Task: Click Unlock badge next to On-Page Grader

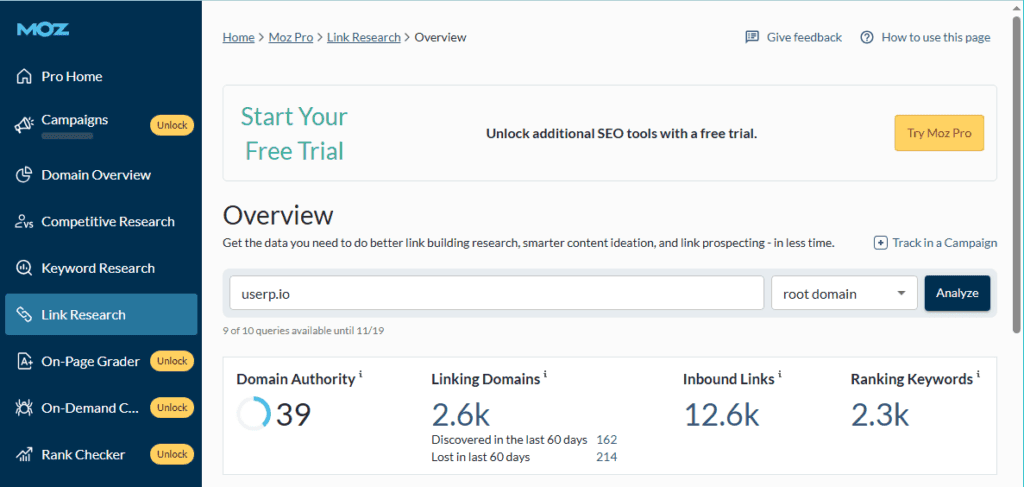Action: pyautogui.click(x=172, y=361)
